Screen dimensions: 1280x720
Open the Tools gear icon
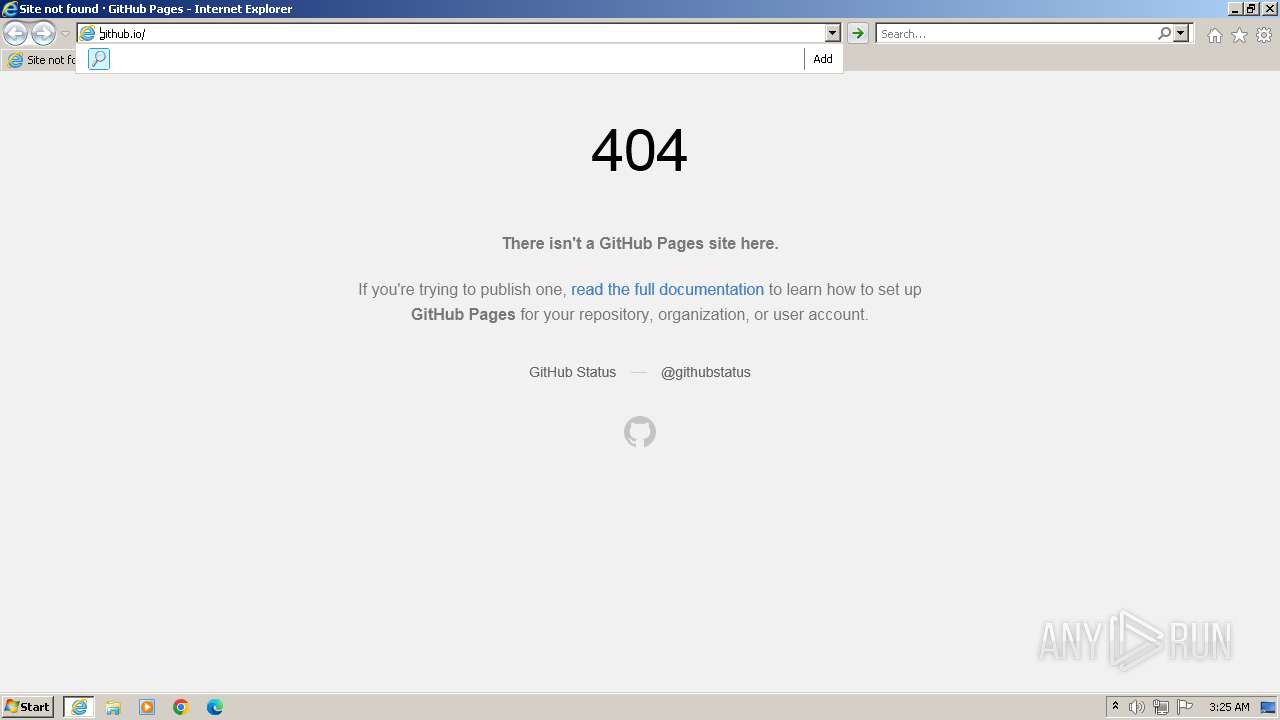pos(1264,35)
